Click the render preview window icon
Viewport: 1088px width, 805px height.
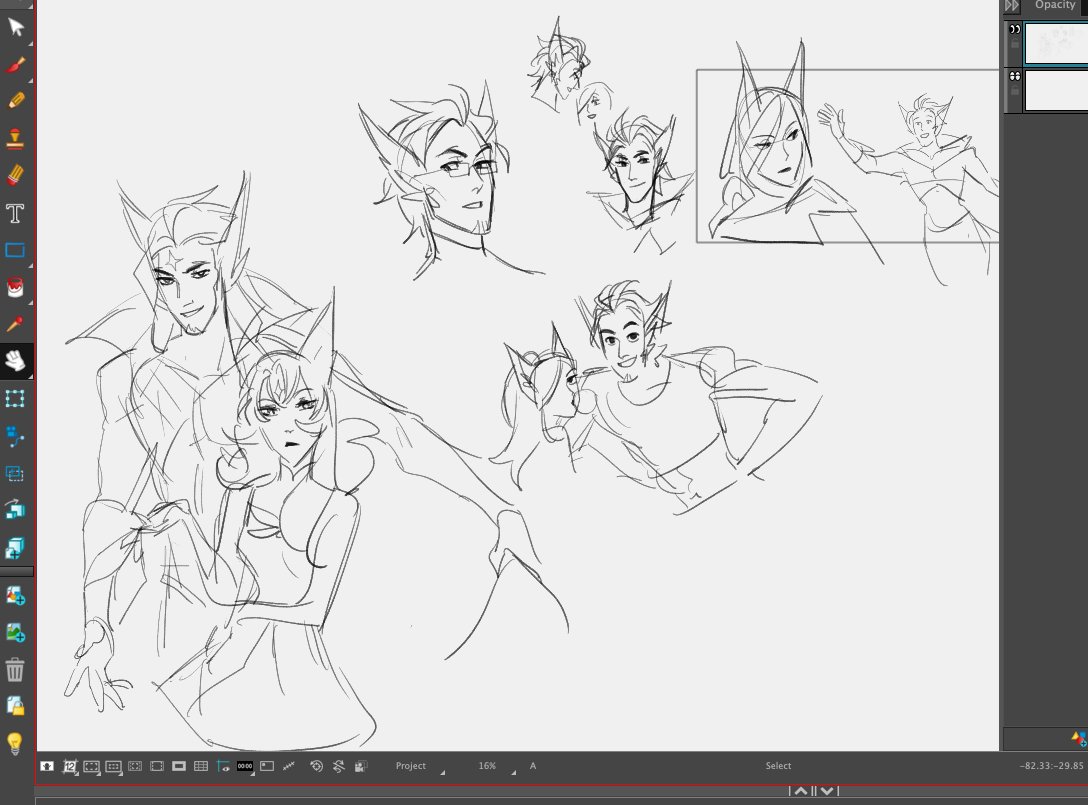[267, 766]
